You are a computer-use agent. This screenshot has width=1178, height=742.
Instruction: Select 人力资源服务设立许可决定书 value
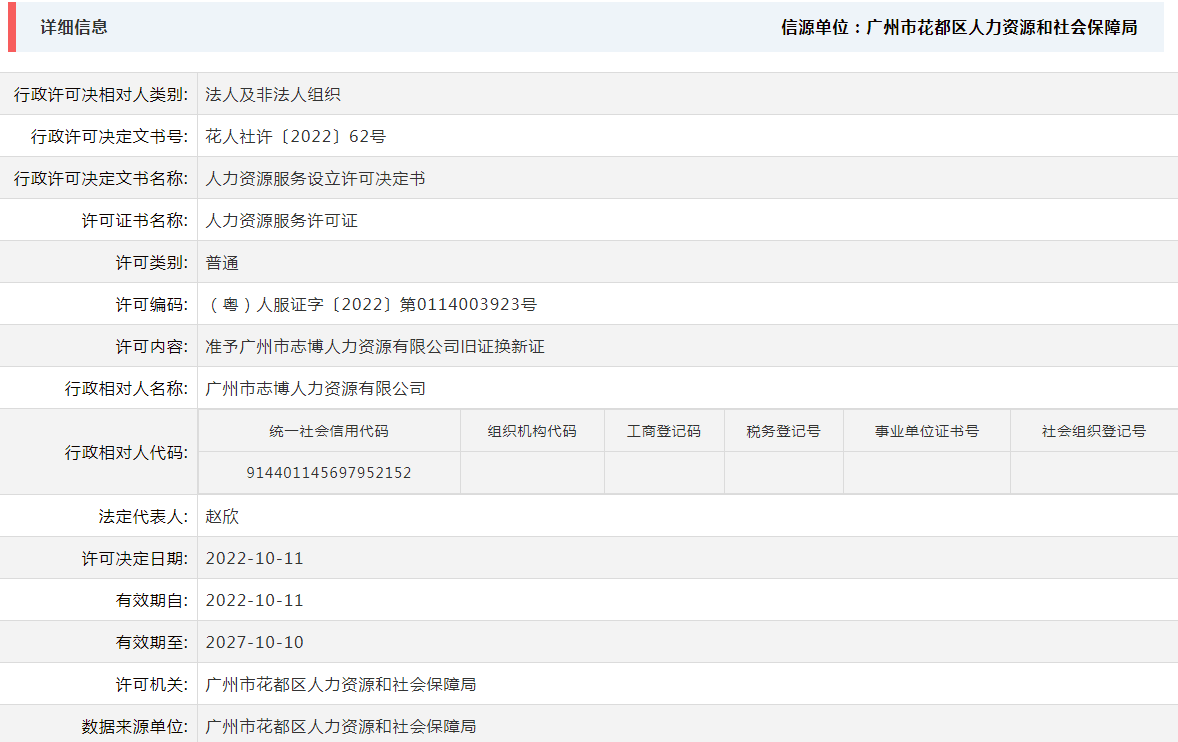pyautogui.click(x=315, y=179)
